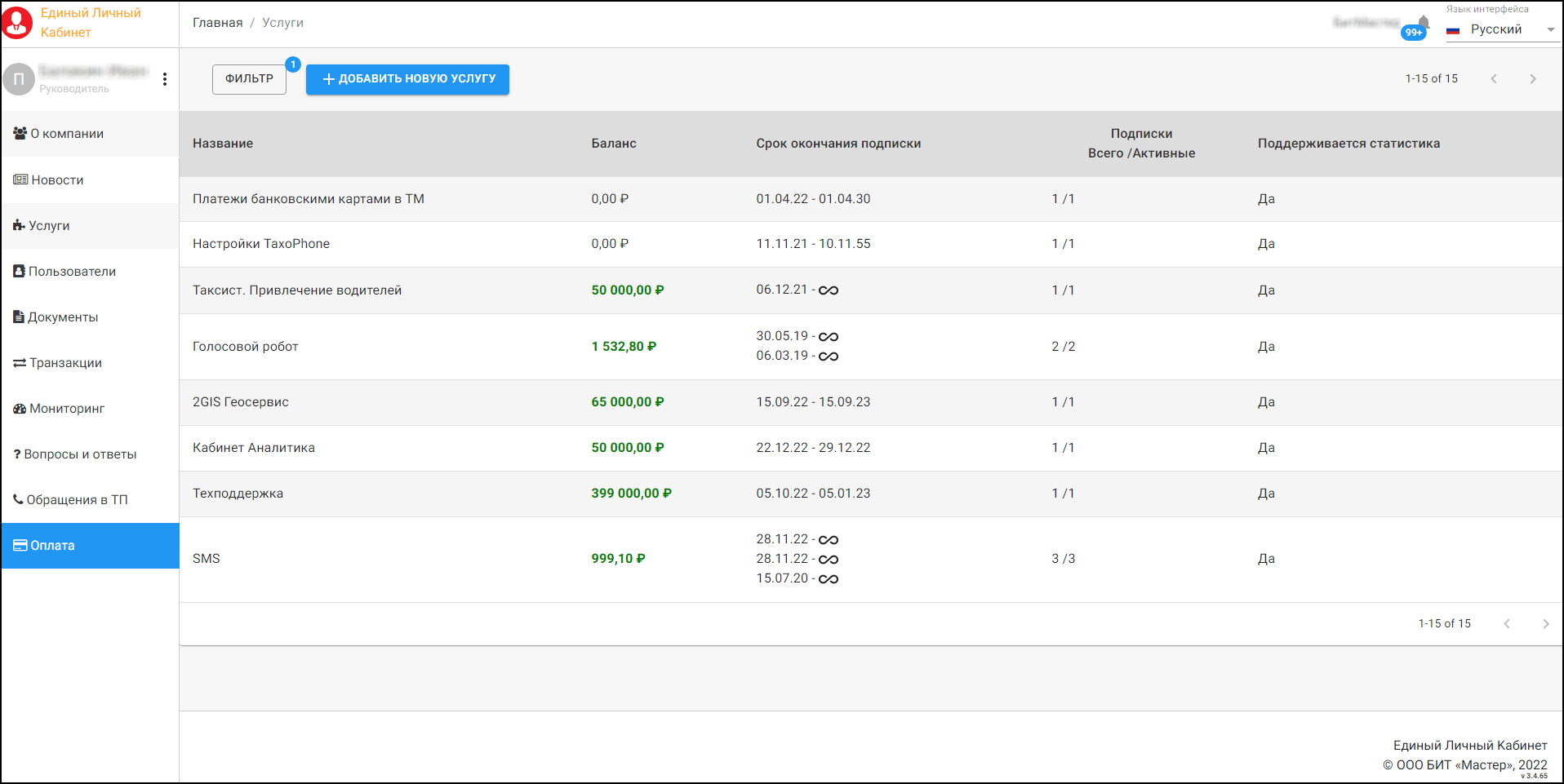The image size is (1564, 784).
Task: Click the user avatar circle
Action: pos(19,79)
